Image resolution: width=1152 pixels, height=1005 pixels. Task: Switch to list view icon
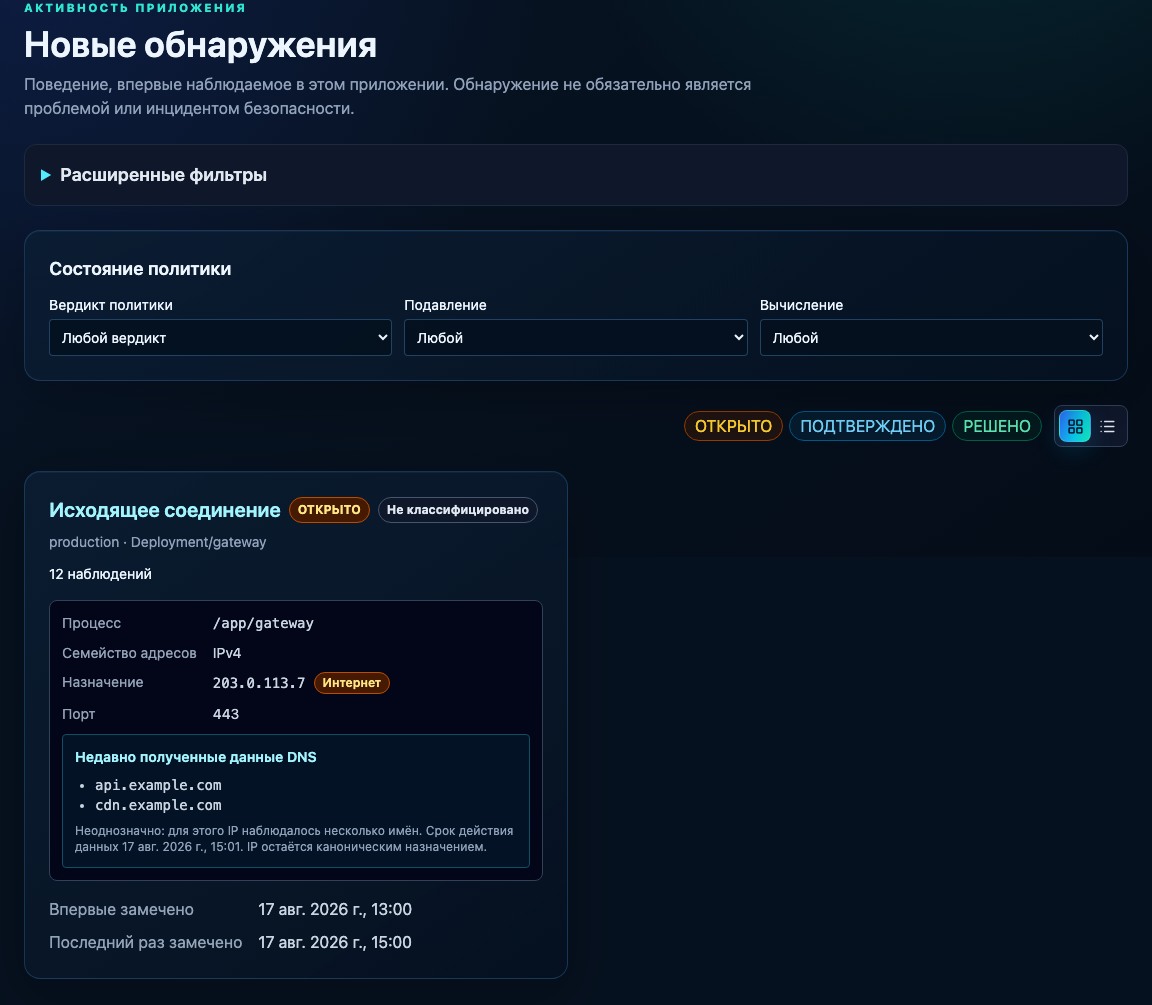point(1107,426)
